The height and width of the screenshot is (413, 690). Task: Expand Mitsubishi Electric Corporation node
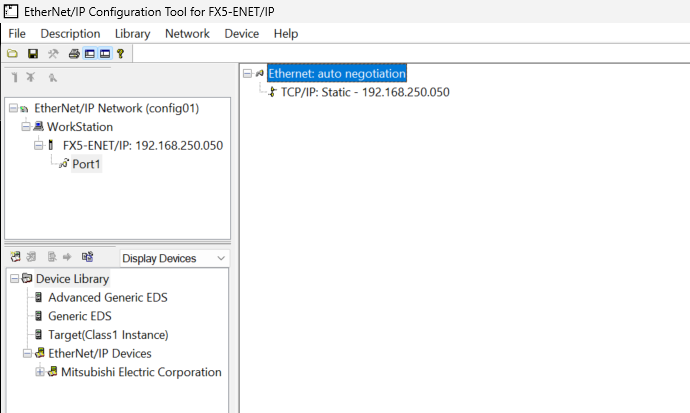(x=40, y=372)
